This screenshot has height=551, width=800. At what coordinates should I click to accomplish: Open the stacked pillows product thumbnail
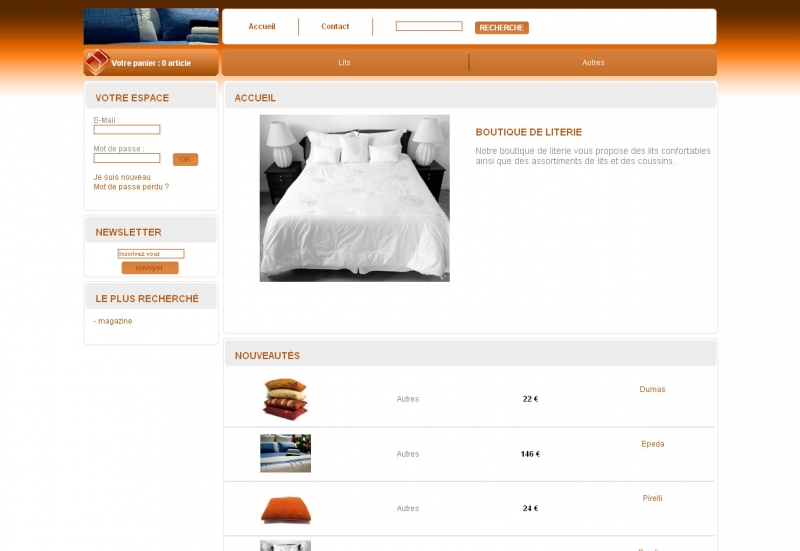[x=285, y=399]
